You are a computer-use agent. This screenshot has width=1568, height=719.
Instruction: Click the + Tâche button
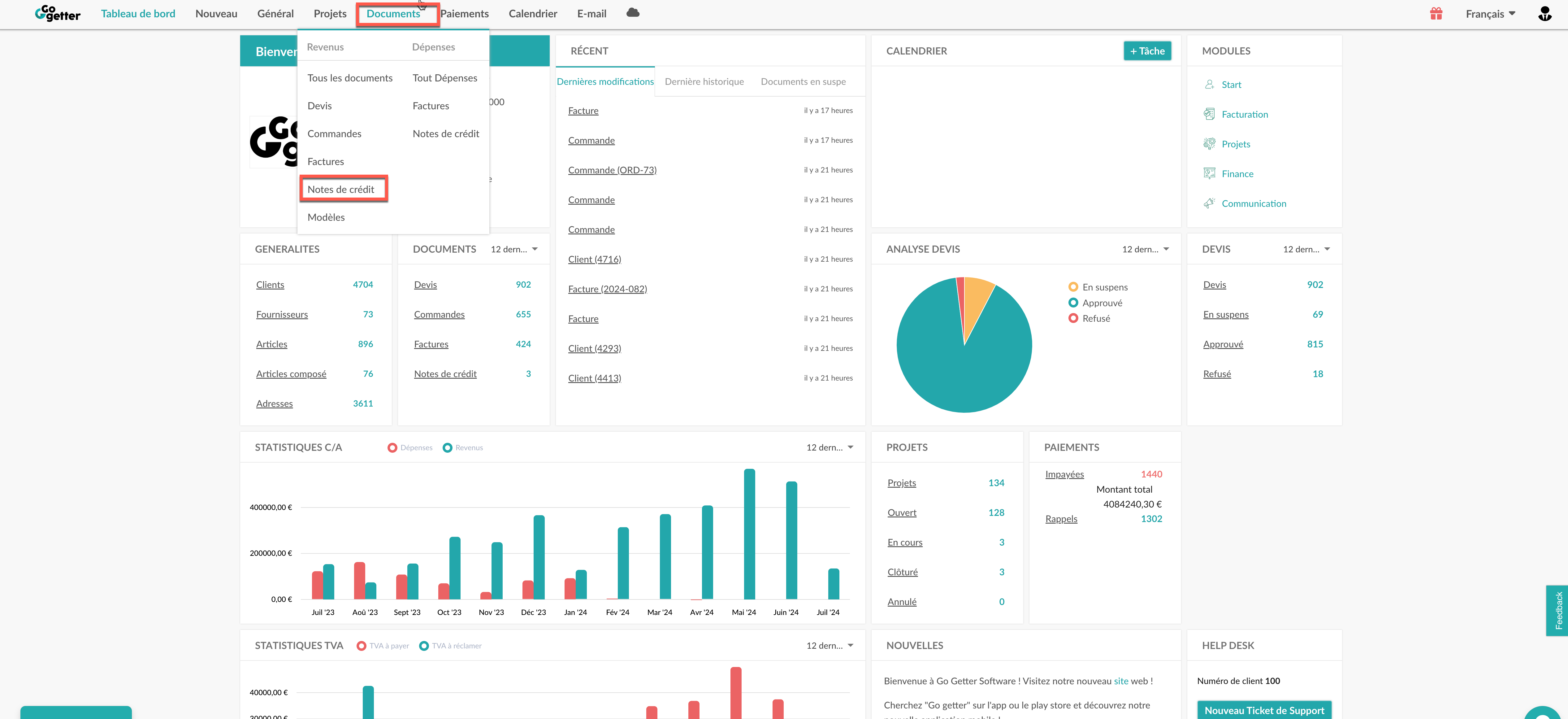[x=1147, y=52]
